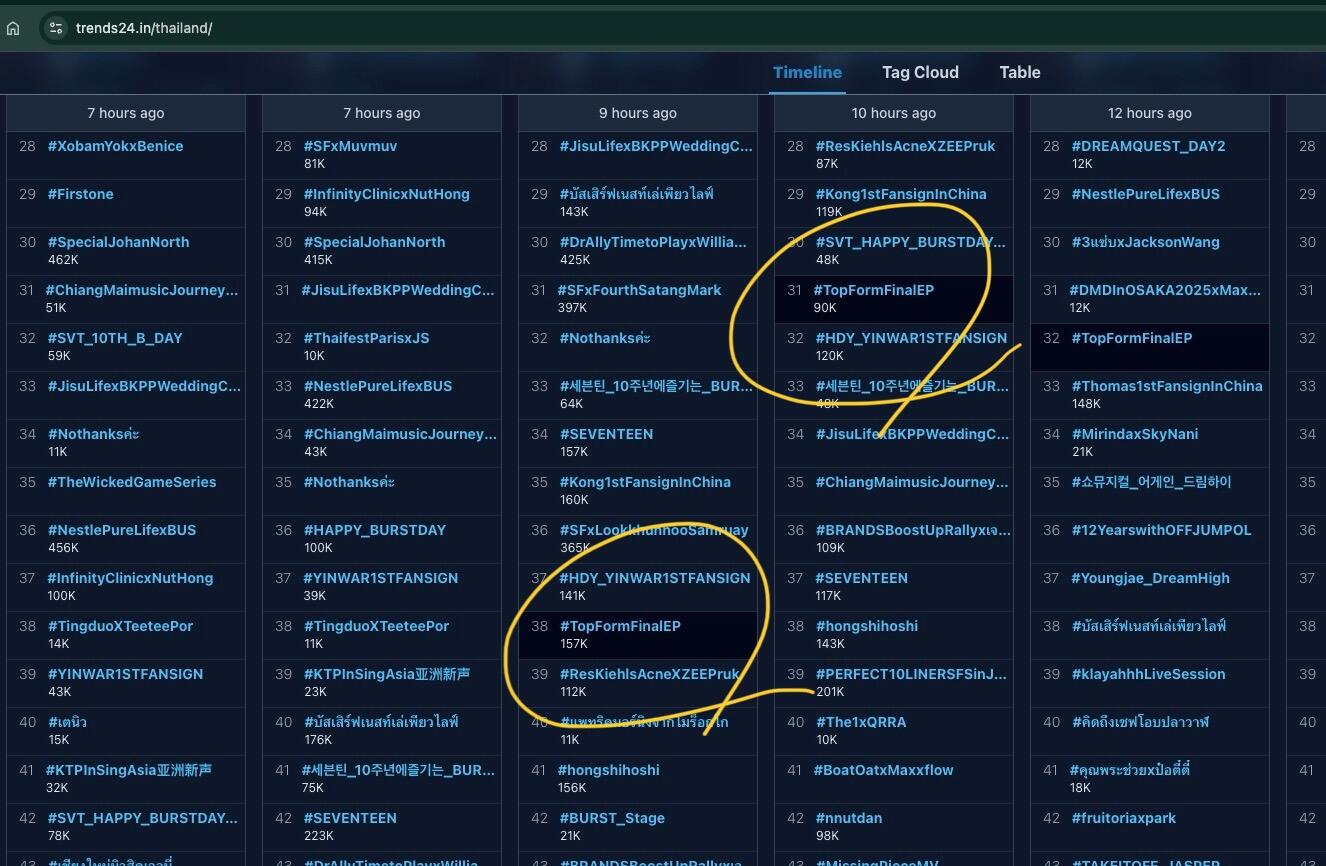Click the 462K tweet count text

[x=62, y=260]
